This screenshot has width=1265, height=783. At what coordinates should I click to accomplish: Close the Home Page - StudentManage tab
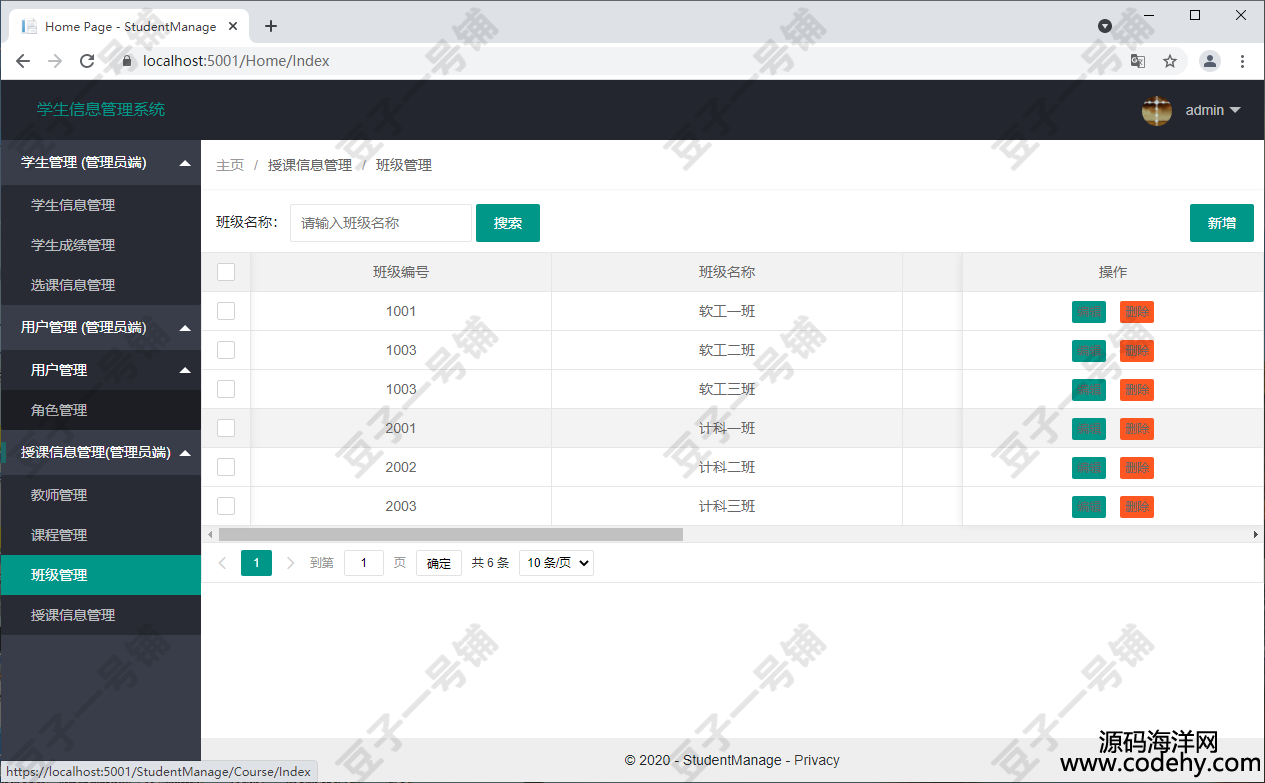235,27
